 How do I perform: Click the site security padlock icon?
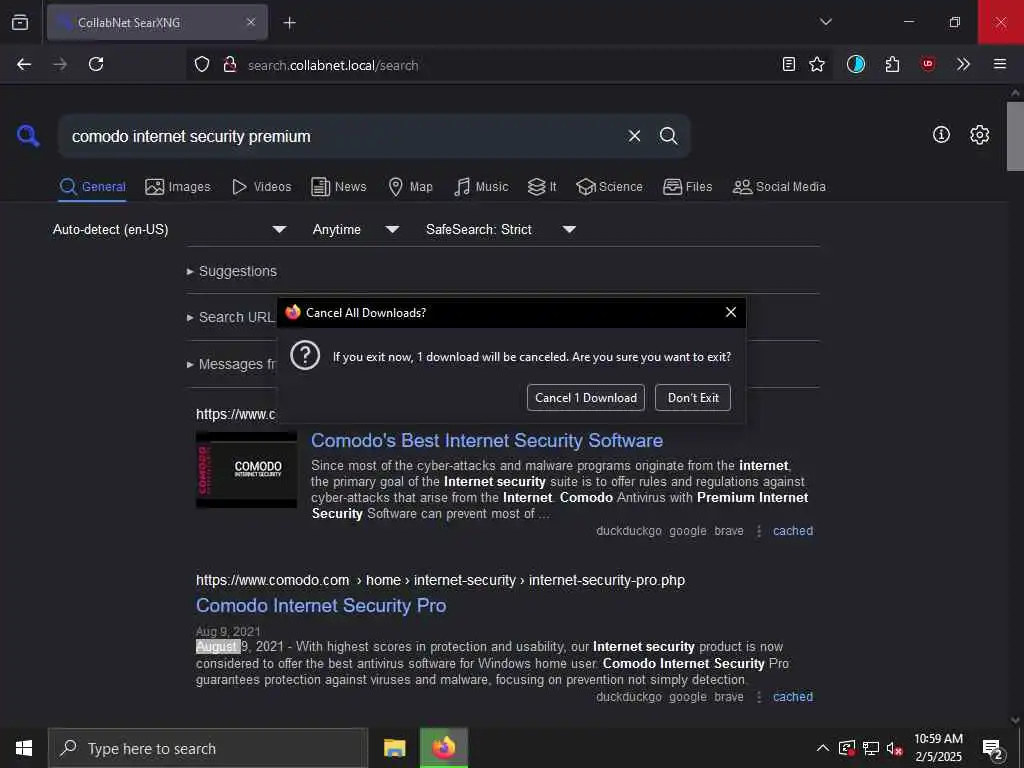coord(230,65)
